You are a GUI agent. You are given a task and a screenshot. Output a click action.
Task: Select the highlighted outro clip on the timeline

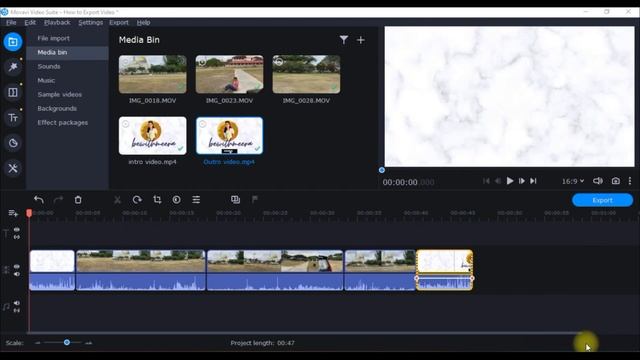click(444, 270)
